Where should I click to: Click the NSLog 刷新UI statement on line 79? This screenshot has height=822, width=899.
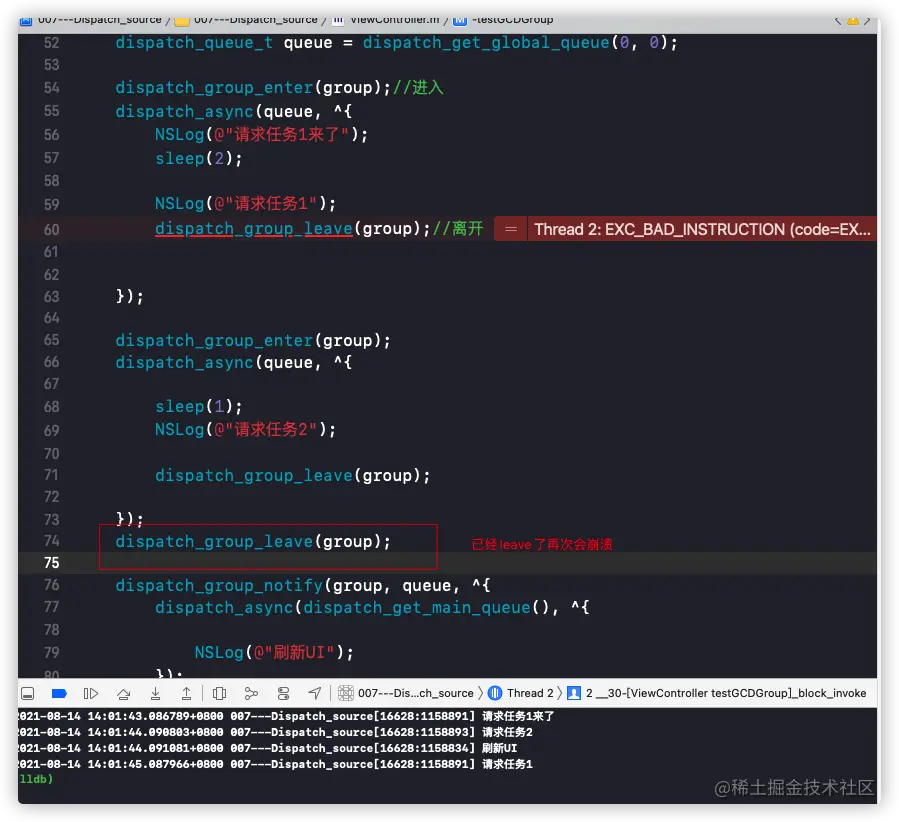(274, 652)
